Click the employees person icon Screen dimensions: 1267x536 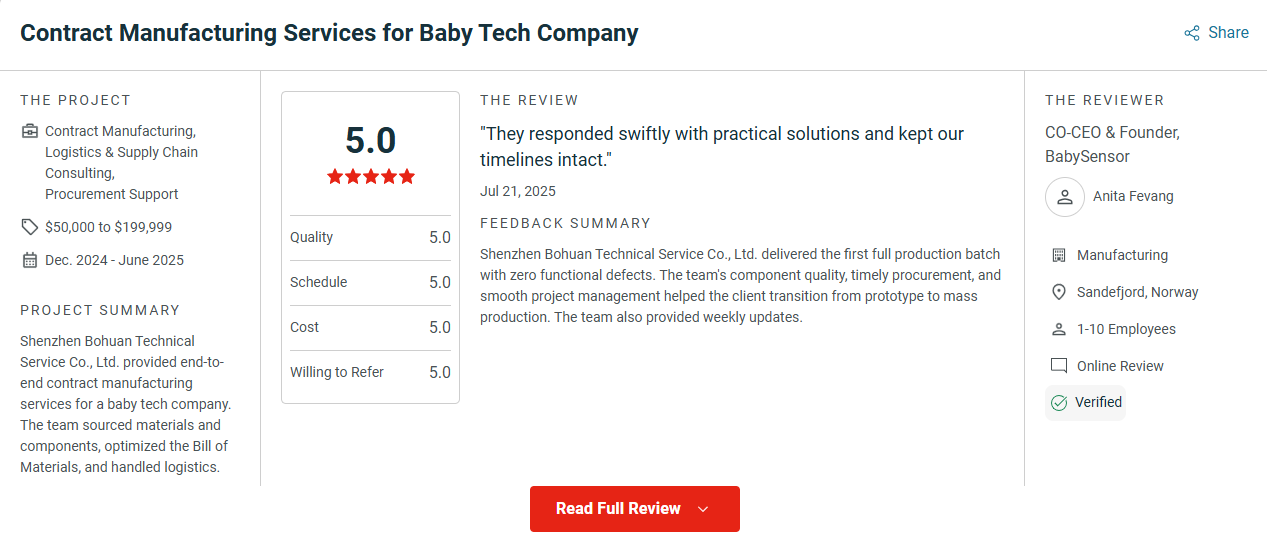pos(1059,329)
